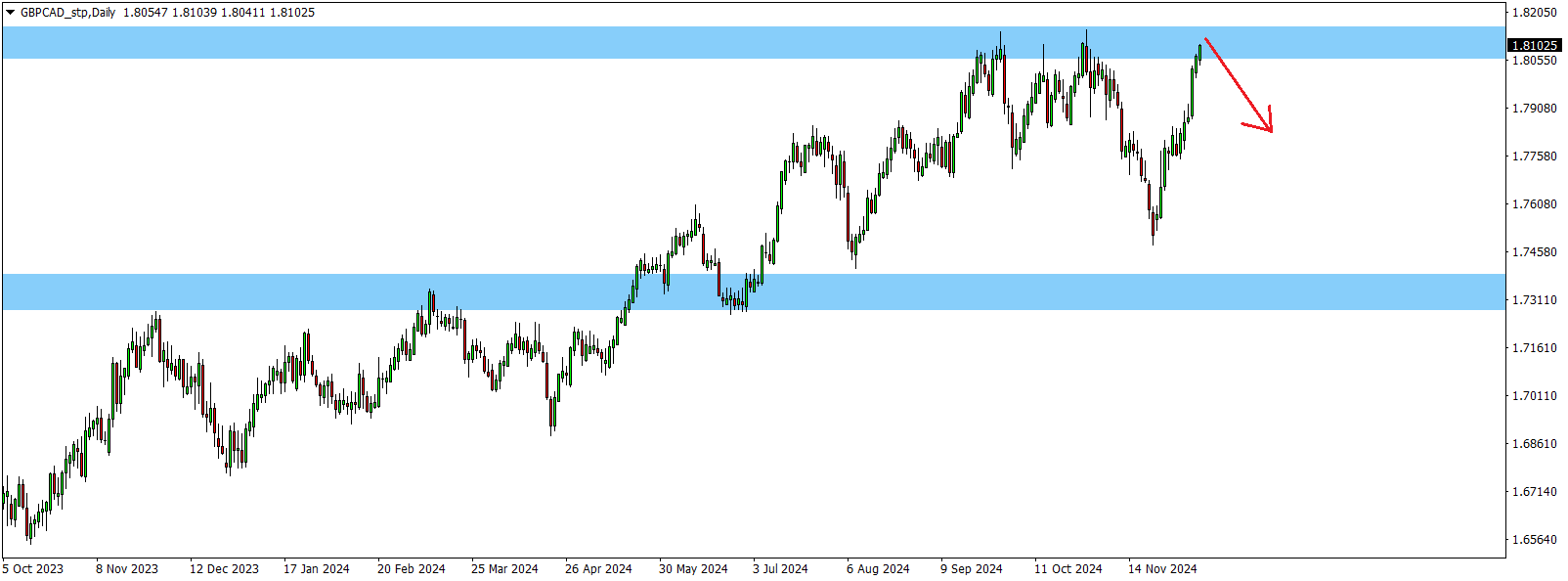Click the 1.71610 price scale label
Viewport: 1568px width, 581px height.
(1535, 348)
